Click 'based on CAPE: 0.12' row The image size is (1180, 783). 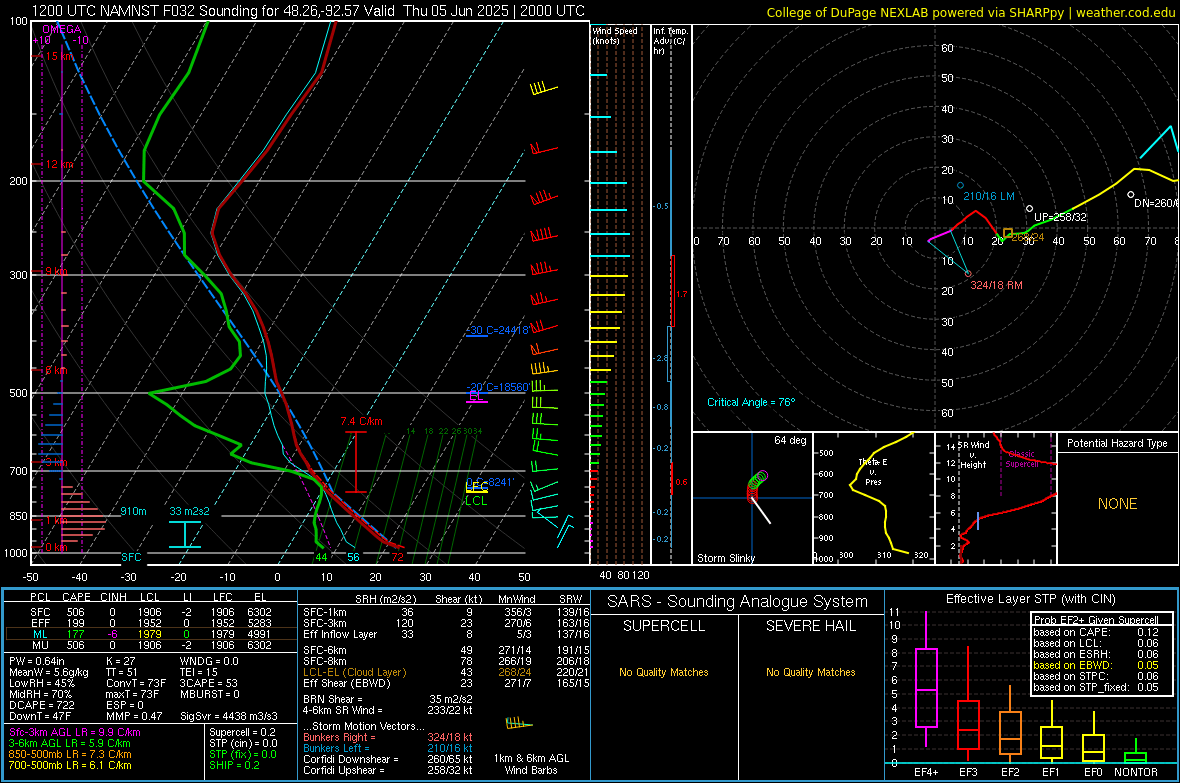1096,632
